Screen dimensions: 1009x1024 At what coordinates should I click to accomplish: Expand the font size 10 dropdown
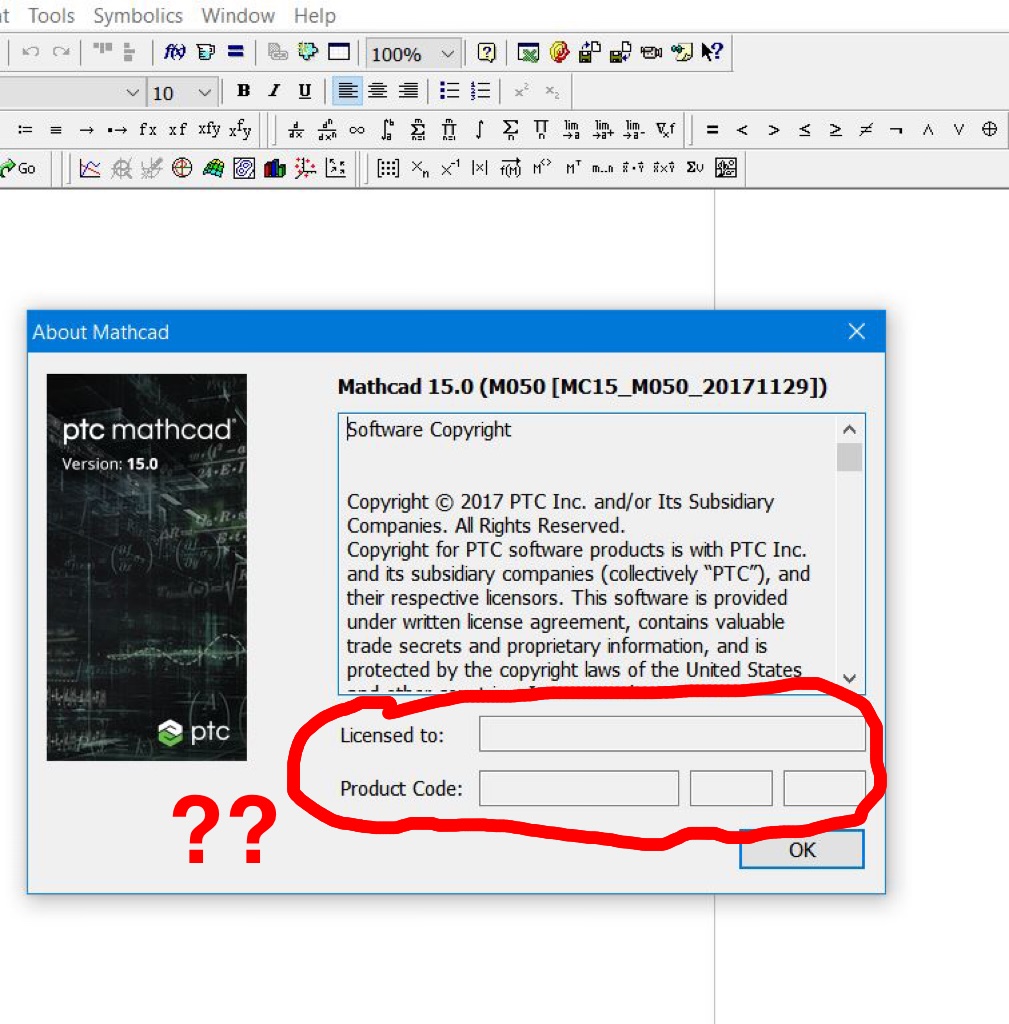click(x=204, y=92)
